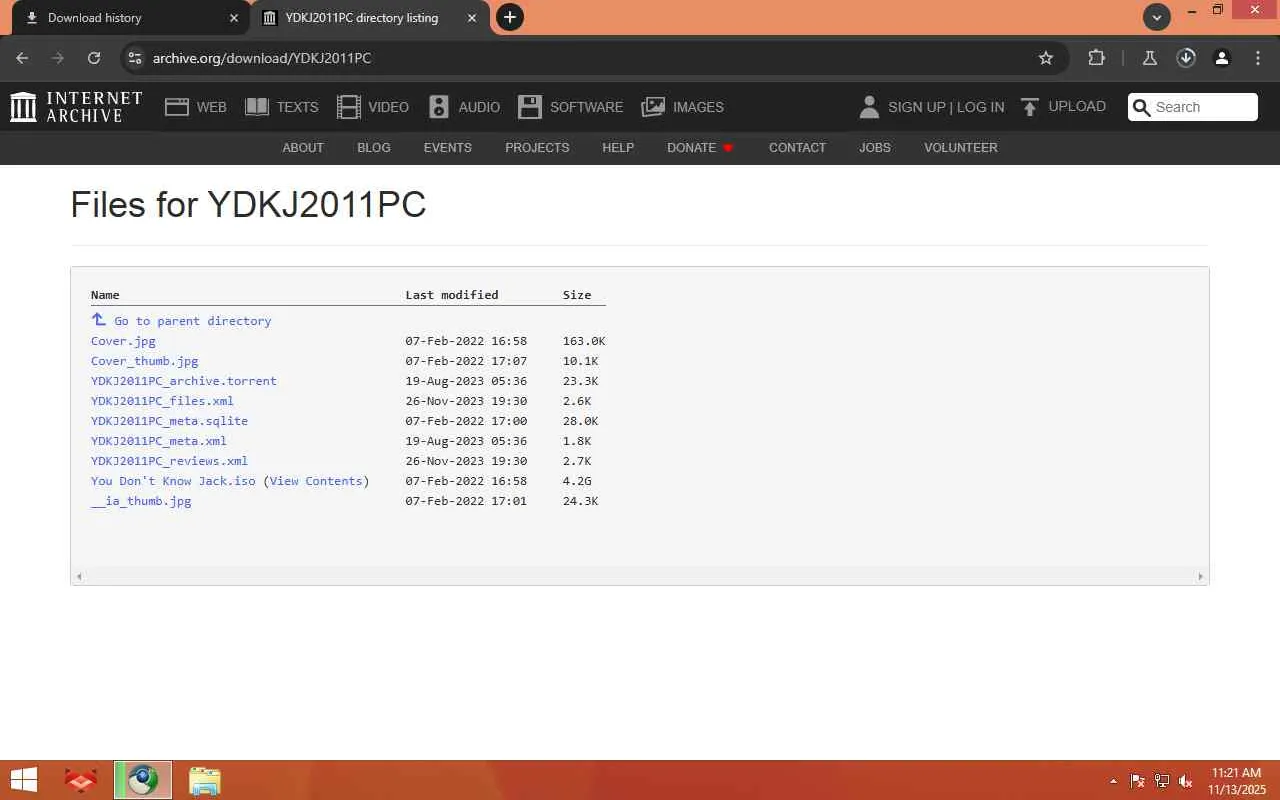
Task: Show downloads via the toolbar download icon
Action: (x=1186, y=58)
